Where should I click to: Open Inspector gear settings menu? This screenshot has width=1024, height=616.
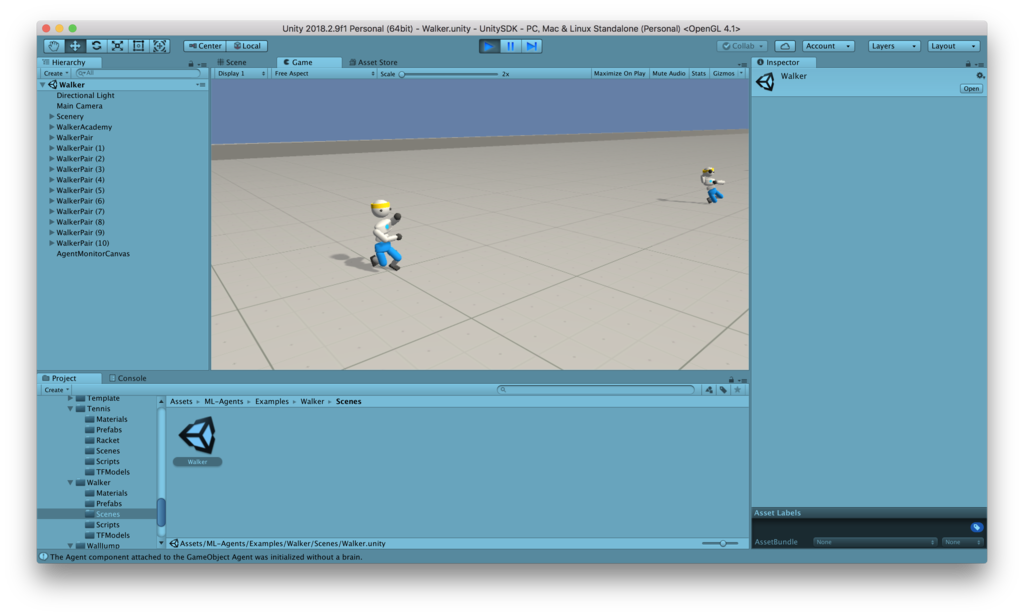(980, 76)
